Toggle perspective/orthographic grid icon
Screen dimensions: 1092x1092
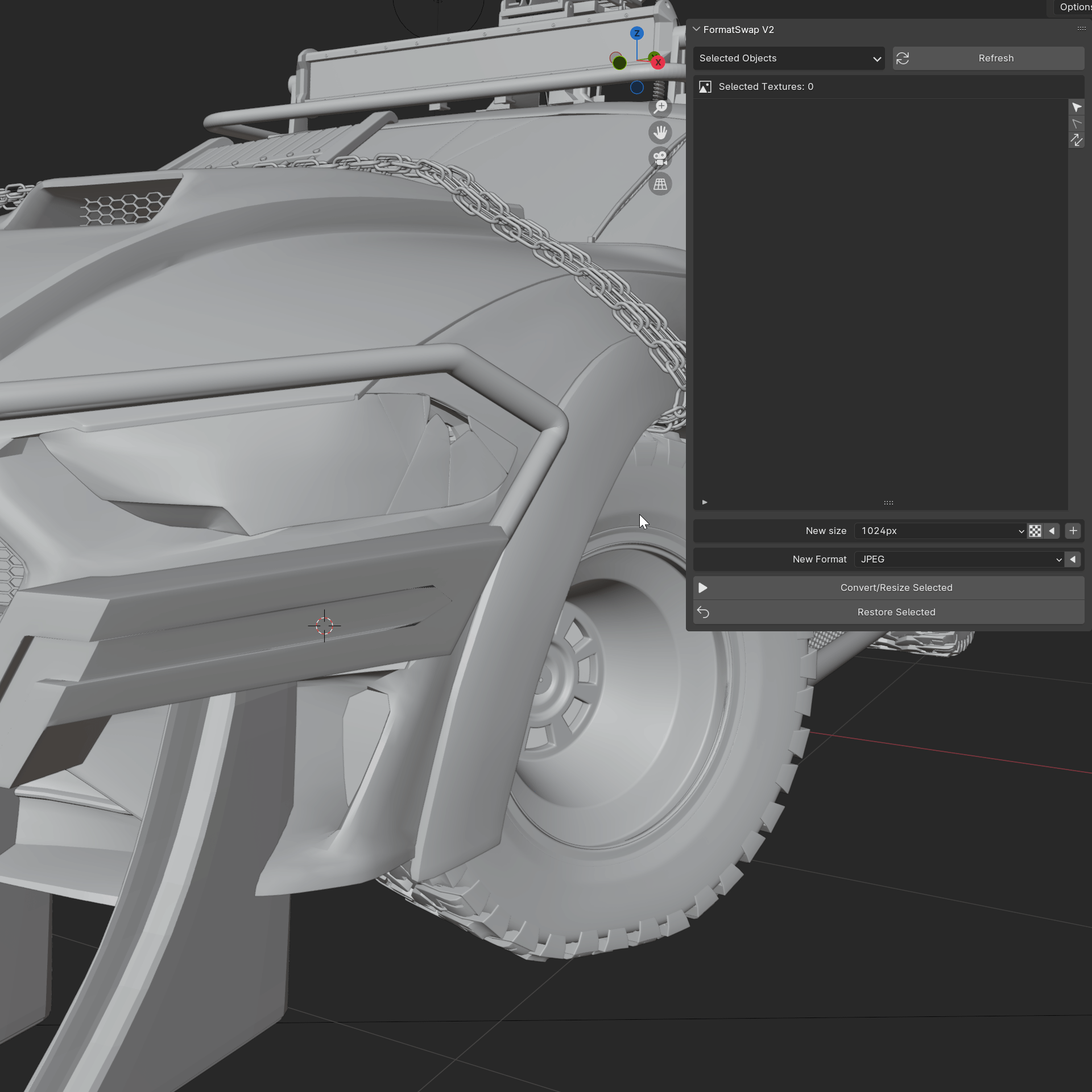click(x=660, y=184)
